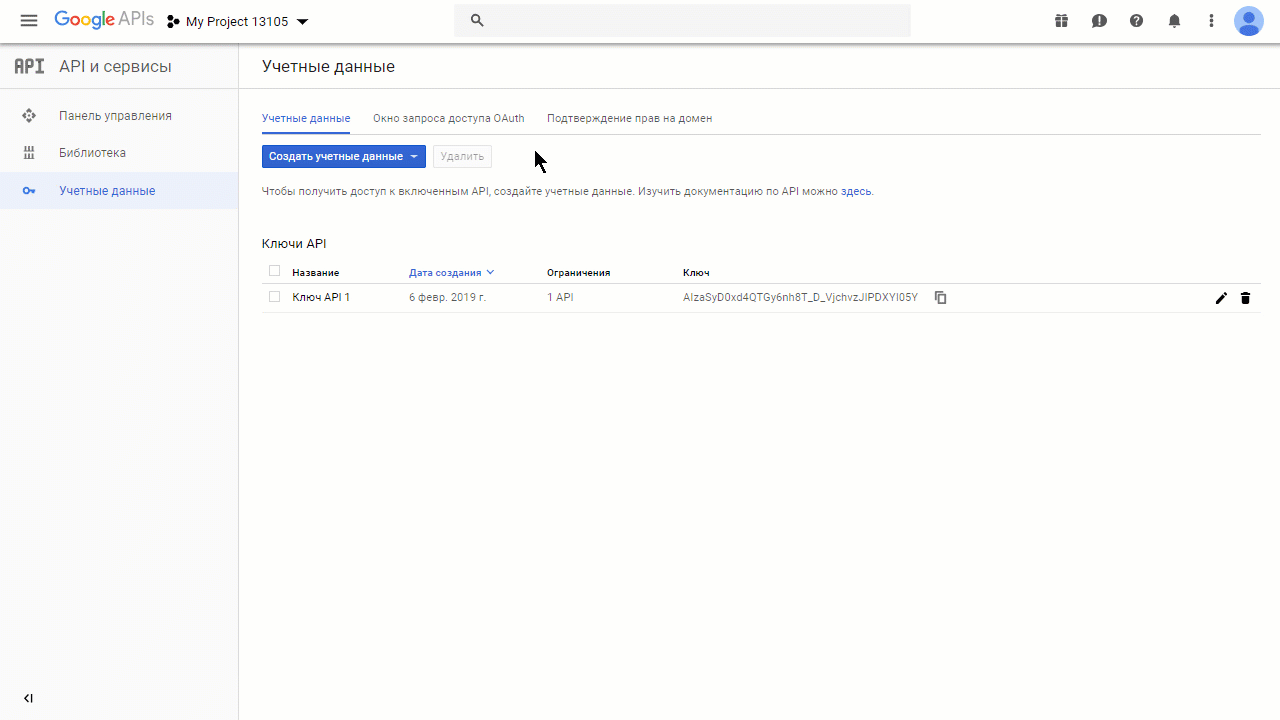Screen dimensions: 1280x720
Task: Click the Удалить button
Action: click(462, 156)
